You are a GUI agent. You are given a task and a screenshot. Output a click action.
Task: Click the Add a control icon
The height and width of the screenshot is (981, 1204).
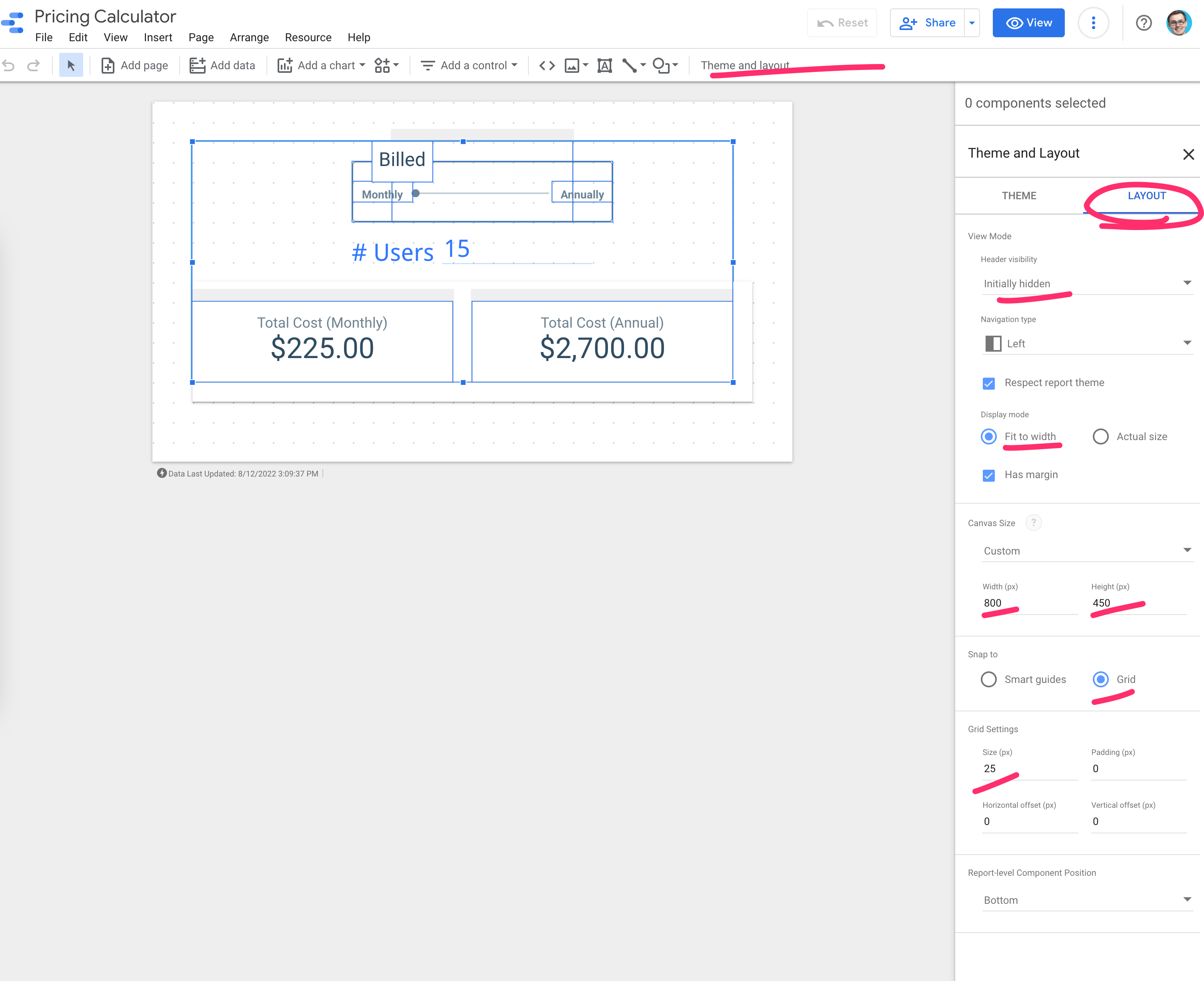coord(427,65)
